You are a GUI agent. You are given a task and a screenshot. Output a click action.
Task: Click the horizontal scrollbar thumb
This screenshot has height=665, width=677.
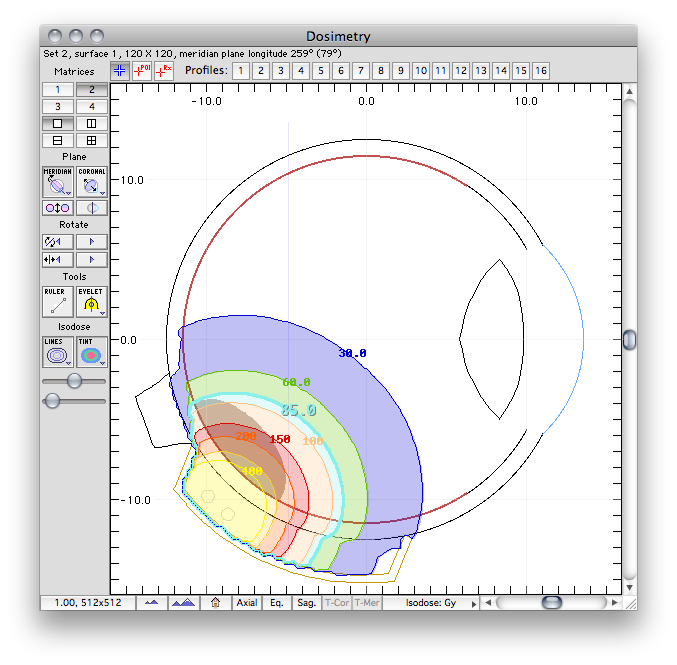pos(552,602)
